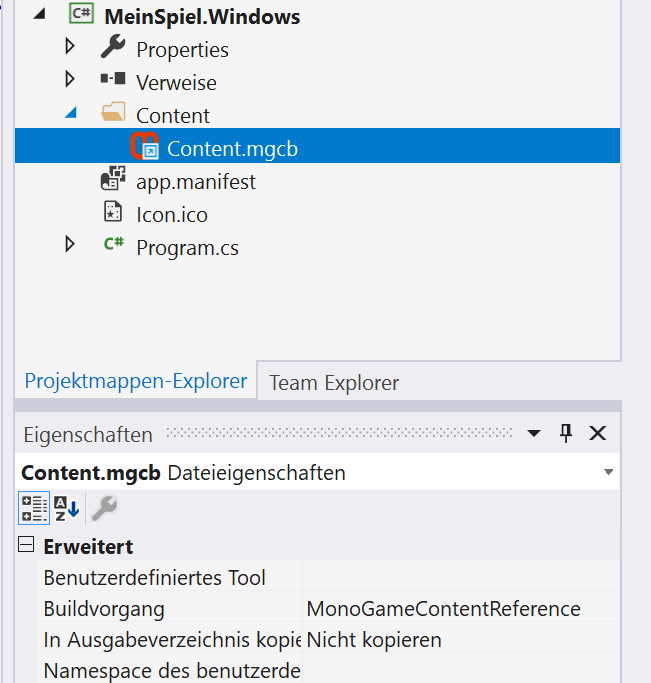Image resolution: width=651 pixels, height=683 pixels.
Task: Click the Properties wrench icon
Action: 113,48
